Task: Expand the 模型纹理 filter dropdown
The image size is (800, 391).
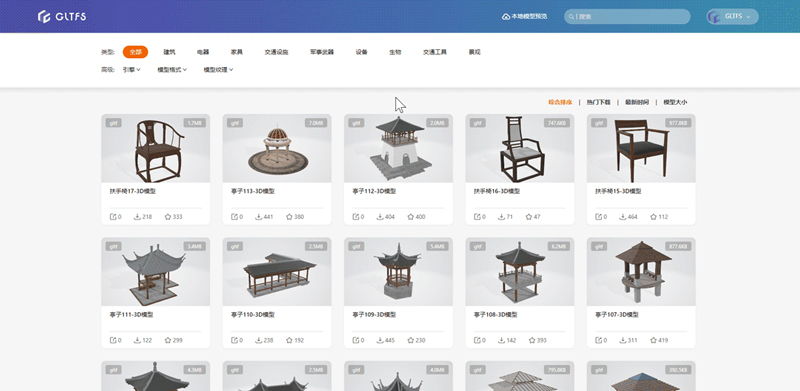Action: tap(218, 69)
